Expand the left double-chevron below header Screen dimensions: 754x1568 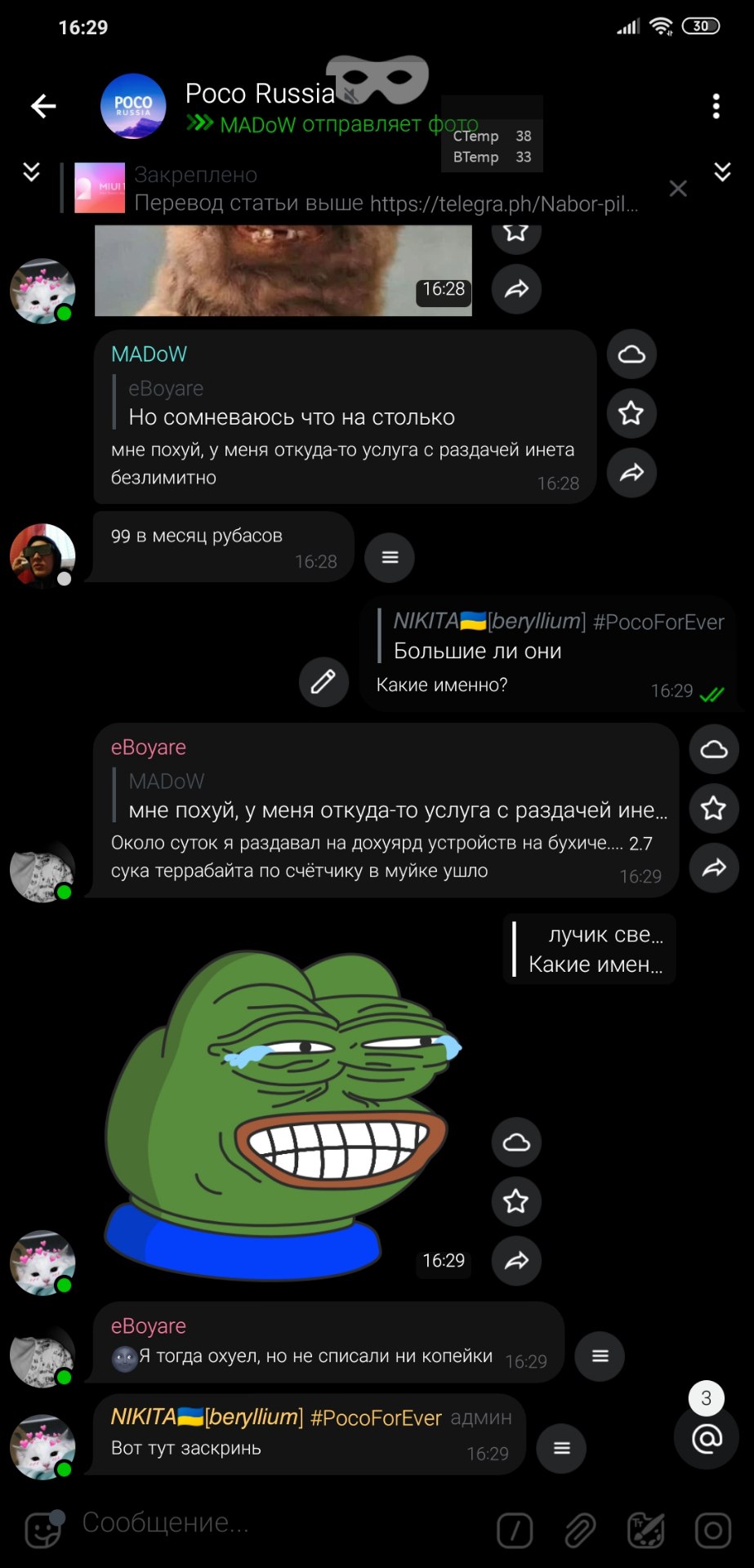point(31,171)
